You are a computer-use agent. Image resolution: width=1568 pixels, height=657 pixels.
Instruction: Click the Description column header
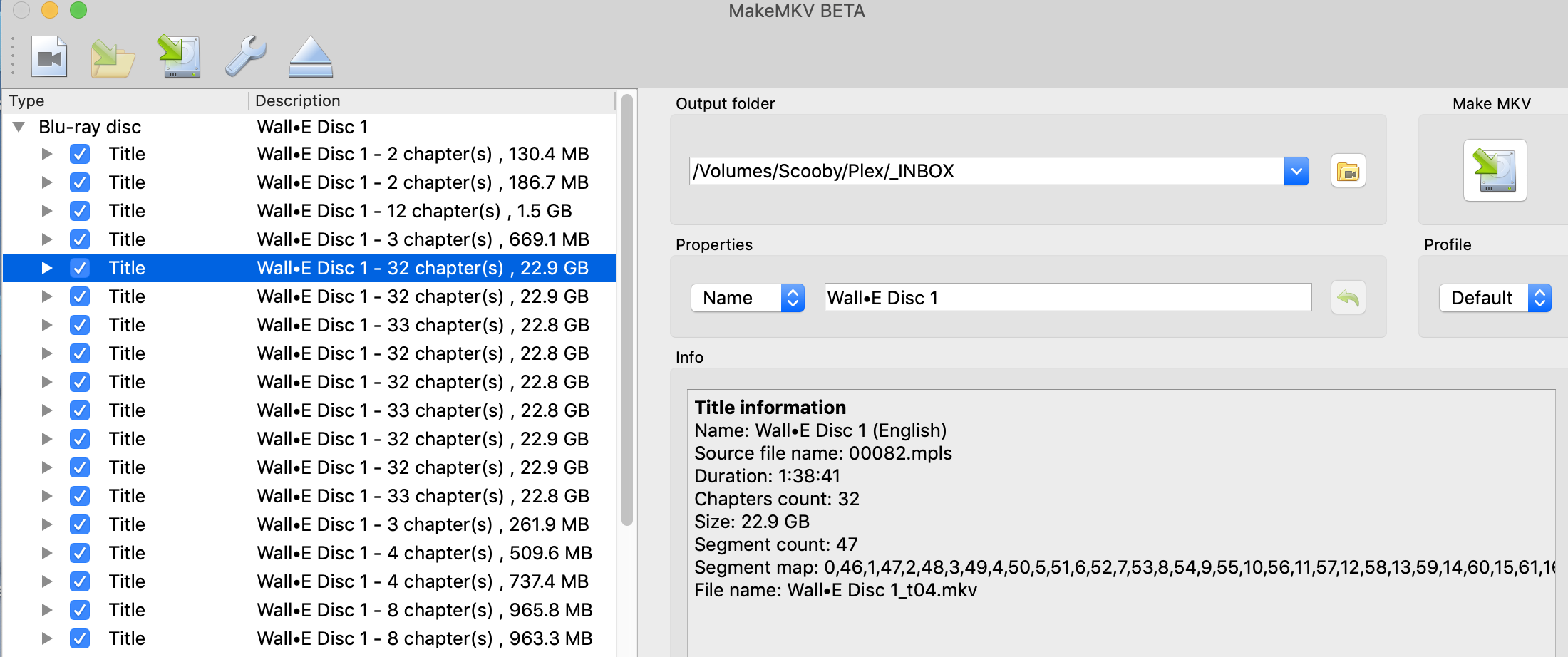pyautogui.click(x=431, y=100)
